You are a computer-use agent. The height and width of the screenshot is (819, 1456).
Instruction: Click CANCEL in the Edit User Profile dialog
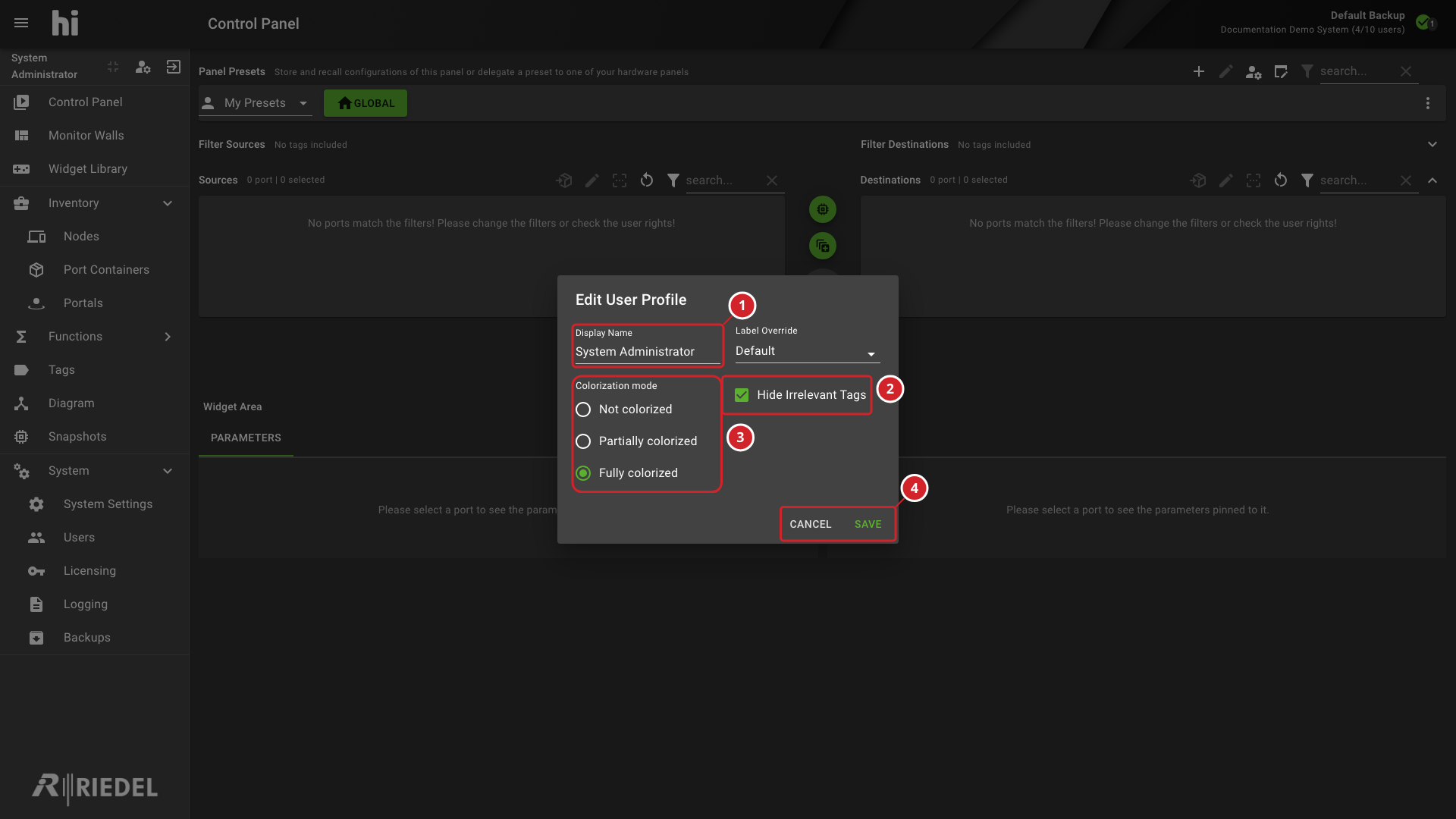(x=811, y=524)
